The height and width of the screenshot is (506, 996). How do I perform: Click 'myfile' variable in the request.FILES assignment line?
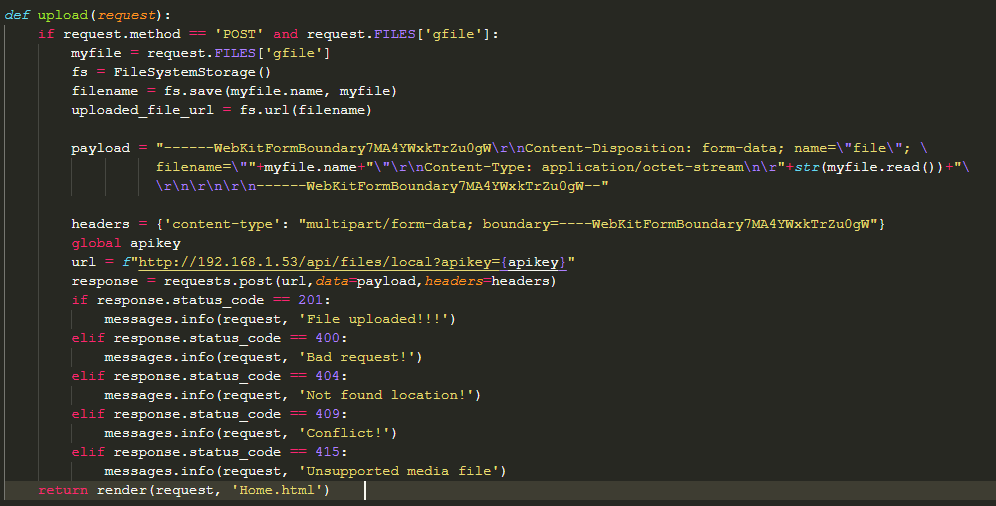[96, 53]
